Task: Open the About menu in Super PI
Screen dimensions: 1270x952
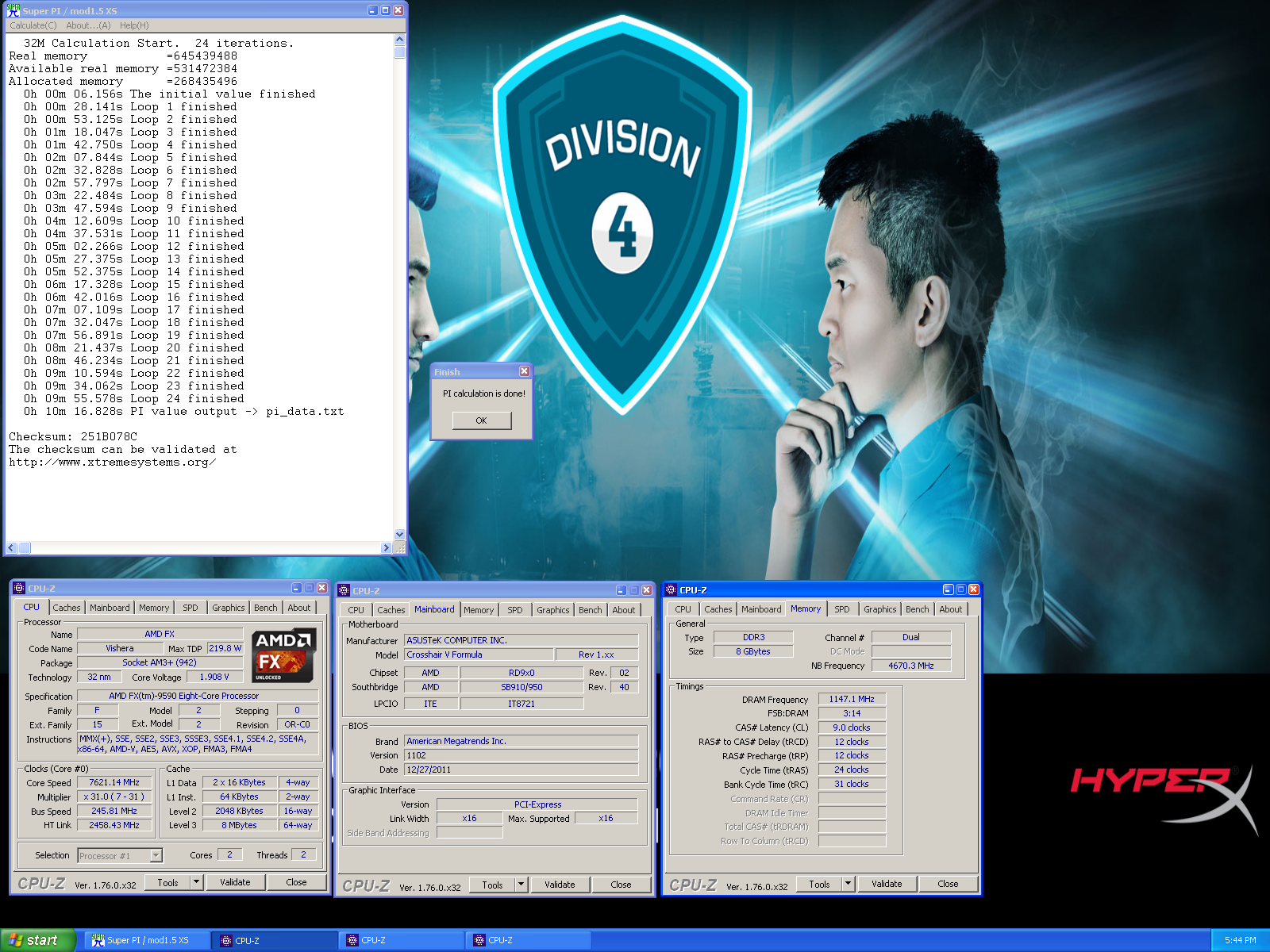Action: point(88,25)
